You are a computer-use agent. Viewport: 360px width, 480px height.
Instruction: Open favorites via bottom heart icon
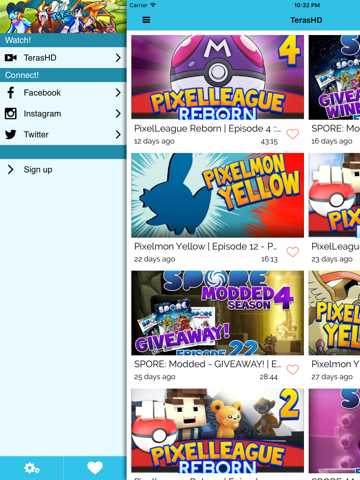(x=95, y=468)
